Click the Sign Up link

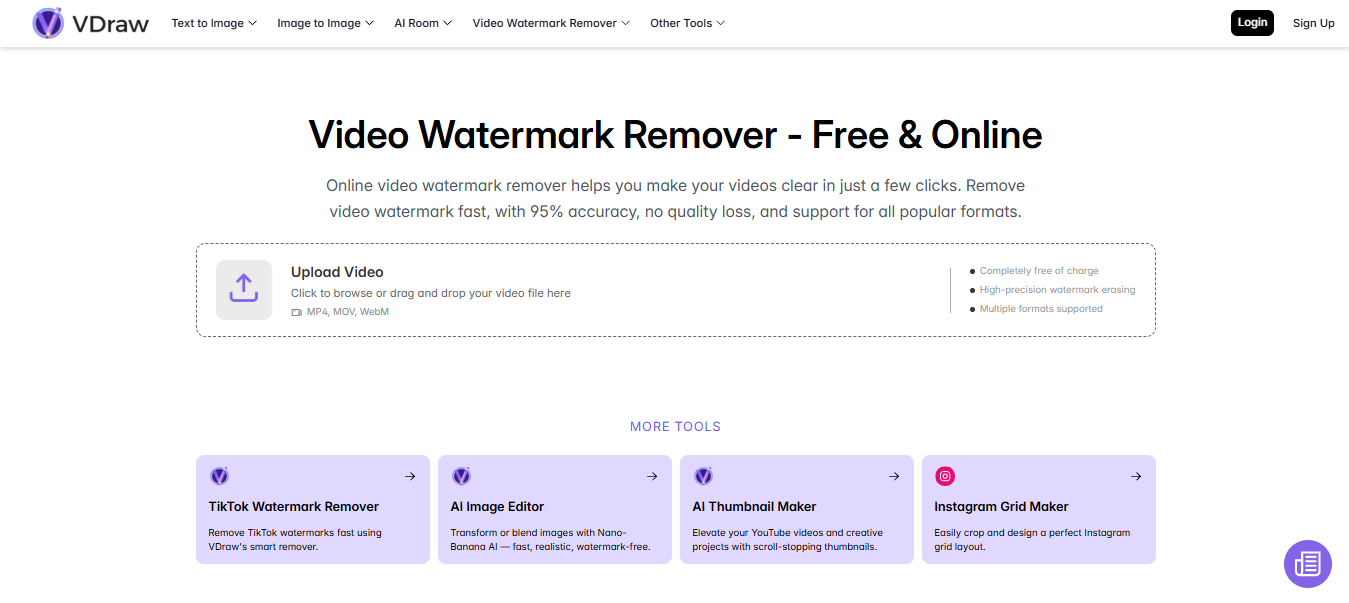1313,23
